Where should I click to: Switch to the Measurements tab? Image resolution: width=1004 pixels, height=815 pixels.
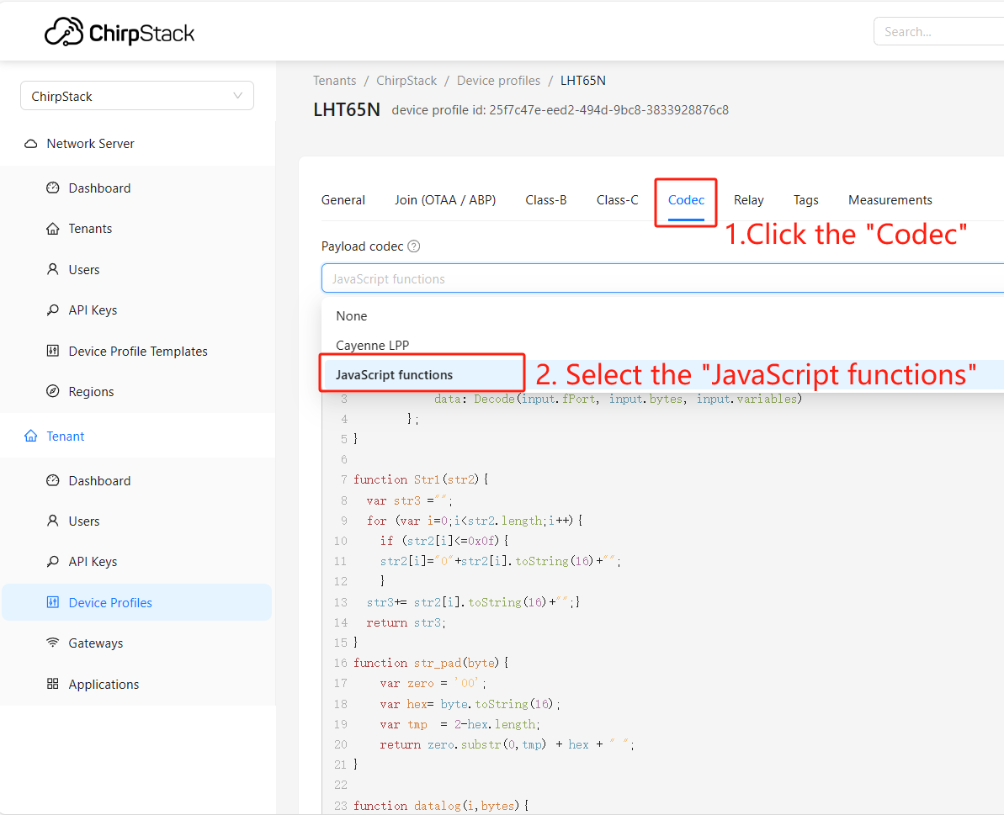point(890,200)
